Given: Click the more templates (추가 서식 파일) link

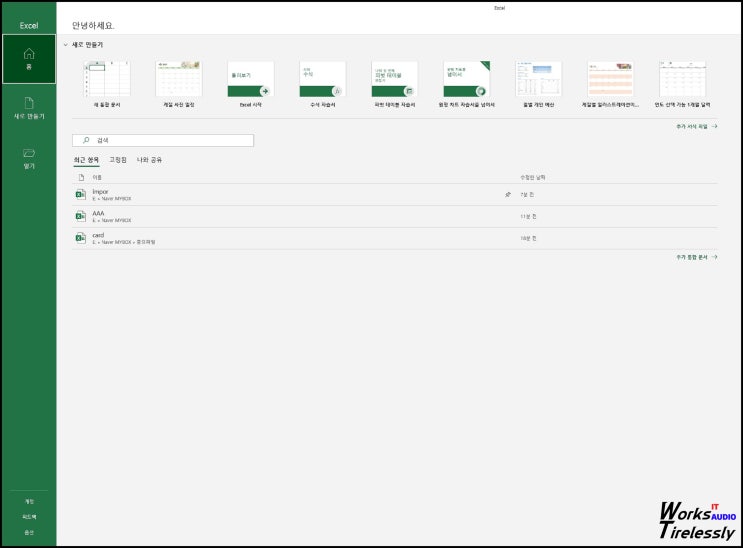Looking at the screenshot, I should [x=697, y=127].
